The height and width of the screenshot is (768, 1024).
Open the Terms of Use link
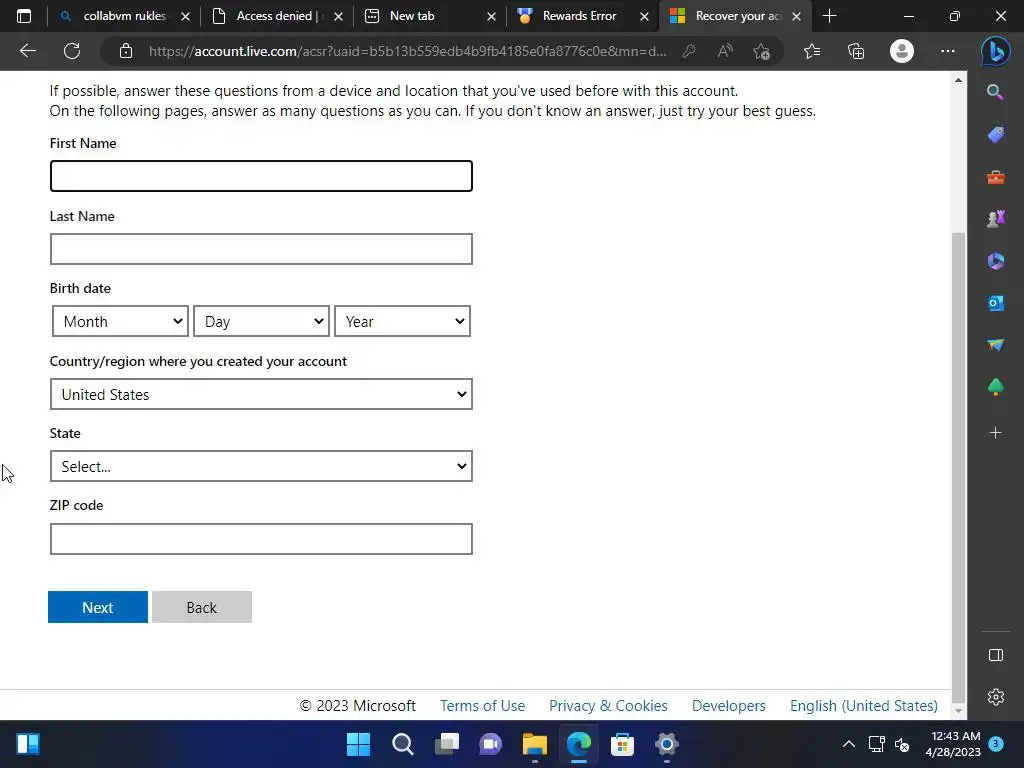click(x=482, y=706)
